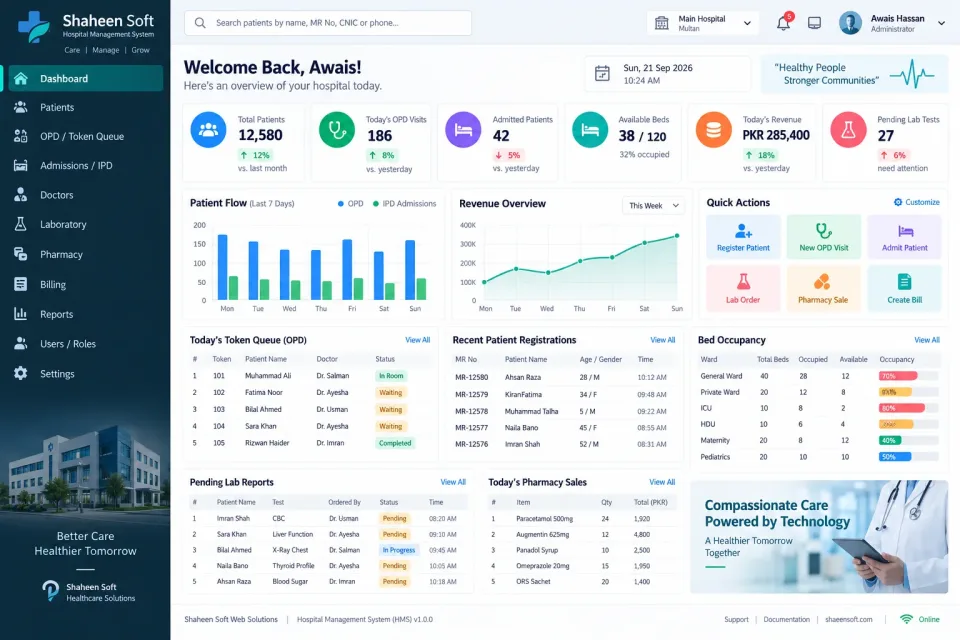Click the Online wifi status icon
Screen dimensions: 960x640
tap(906, 619)
